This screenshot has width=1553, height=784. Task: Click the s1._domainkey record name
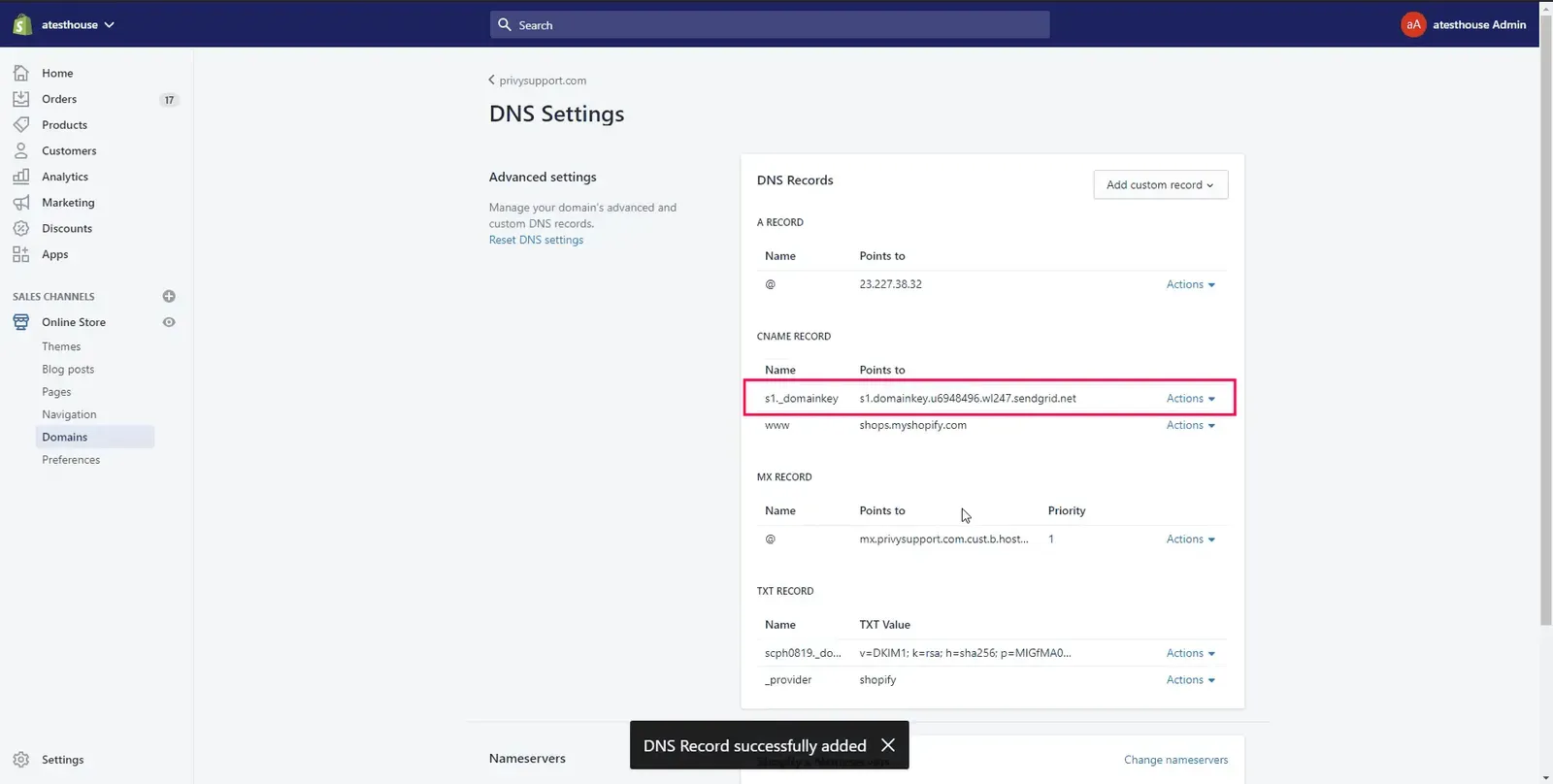(801, 399)
